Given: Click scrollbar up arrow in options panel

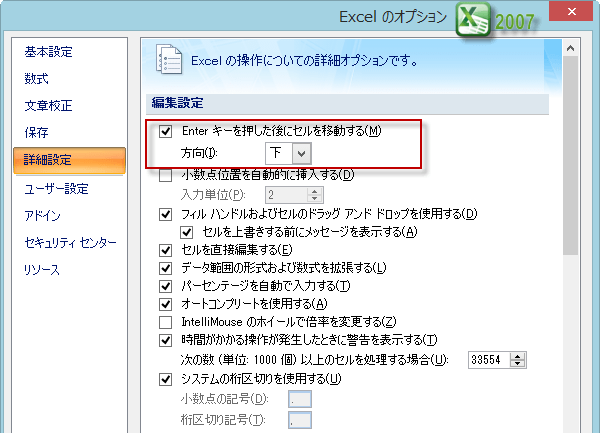Looking at the screenshot, I should (x=571, y=48).
